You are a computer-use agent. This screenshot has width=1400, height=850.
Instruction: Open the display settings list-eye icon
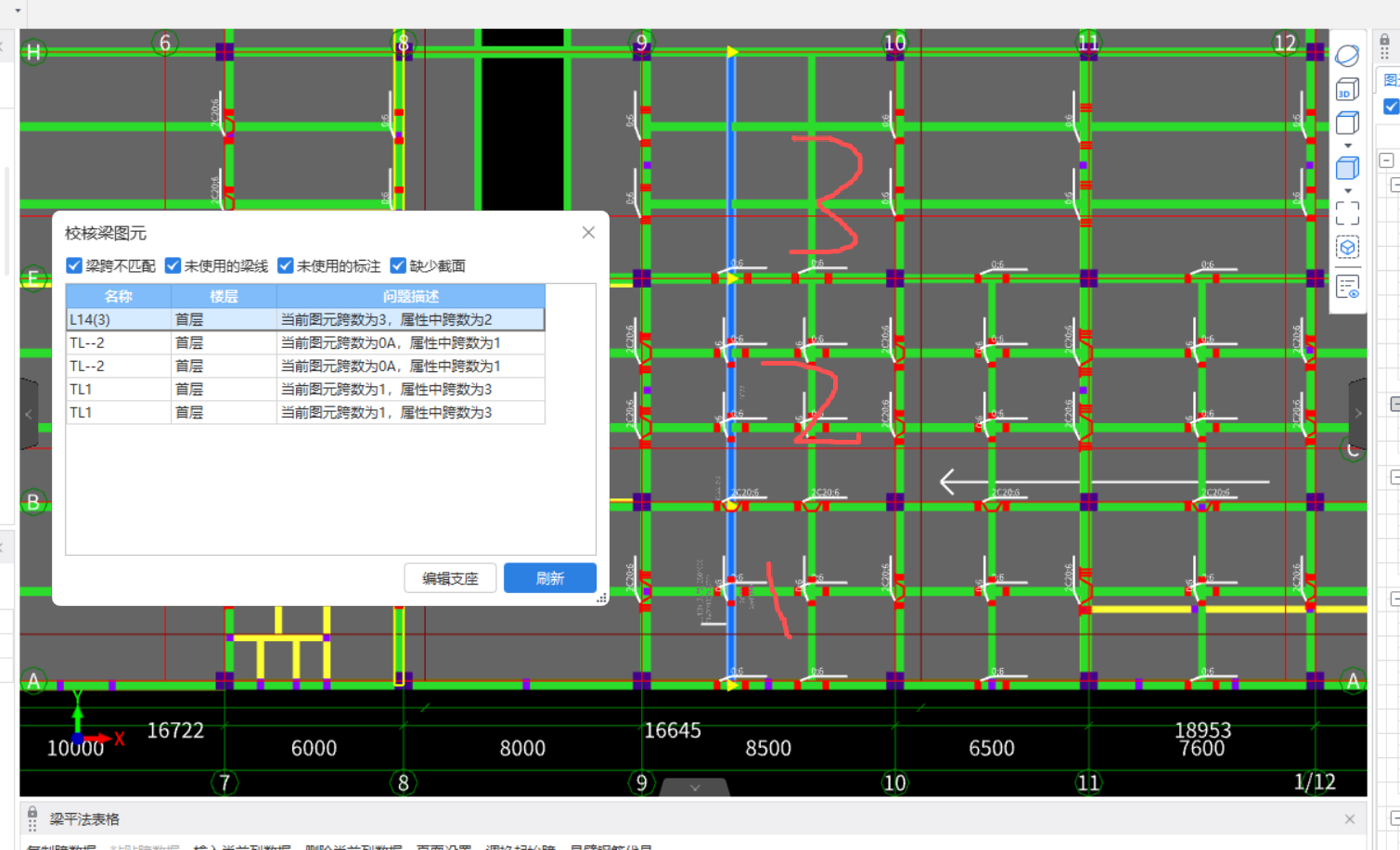(1347, 287)
